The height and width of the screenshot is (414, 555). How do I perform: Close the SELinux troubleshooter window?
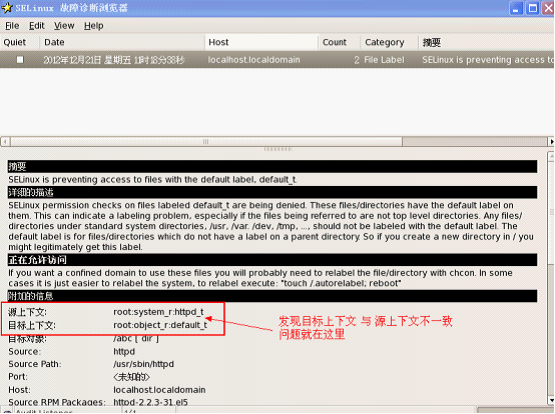548,8
